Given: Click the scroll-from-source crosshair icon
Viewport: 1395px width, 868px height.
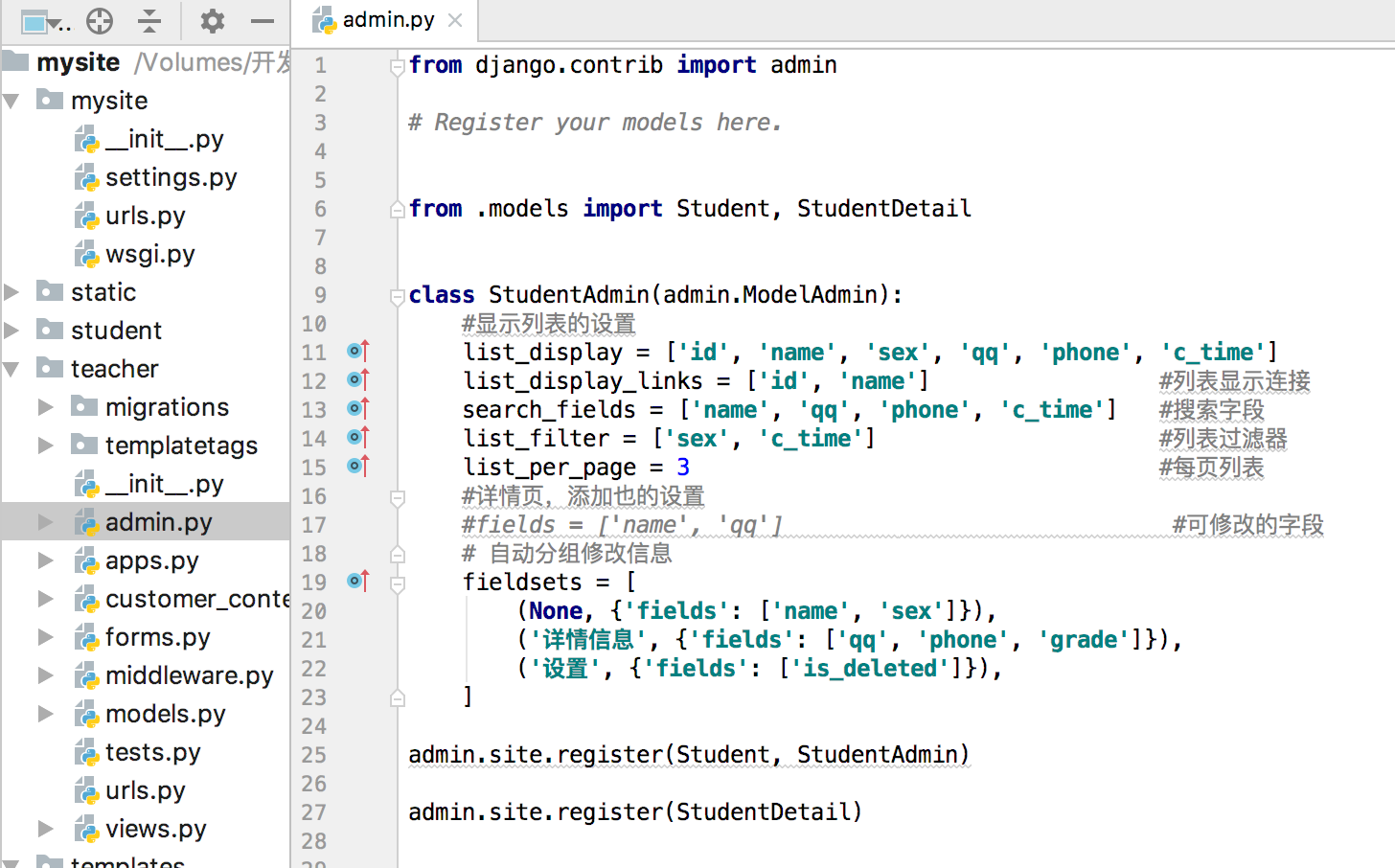Looking at the screenshot, I should pyautogui.click(x=100, y=20).
